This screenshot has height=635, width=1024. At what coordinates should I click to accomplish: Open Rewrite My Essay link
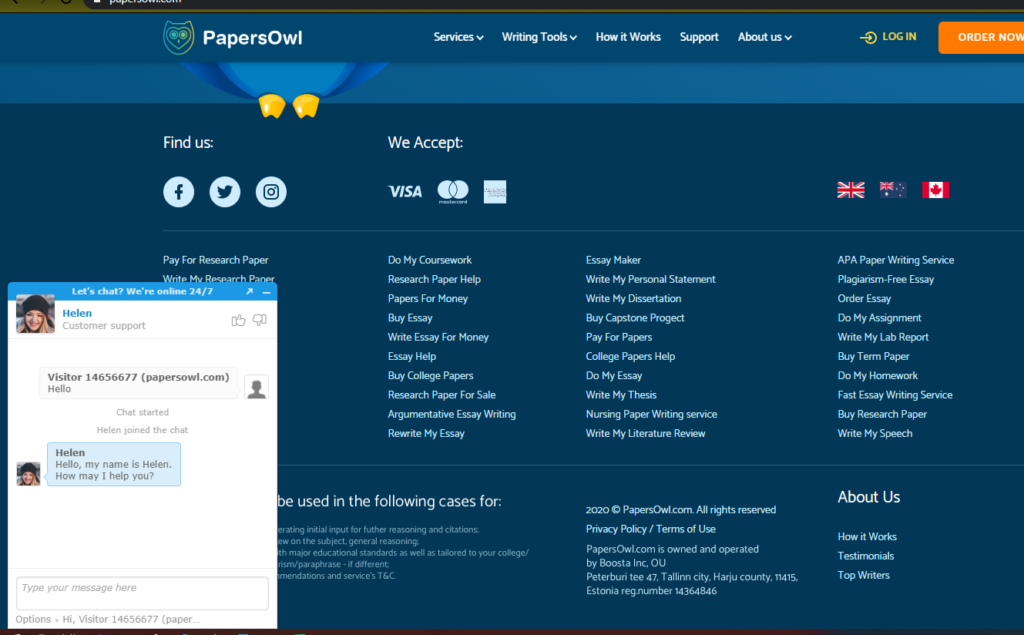(426, 433)
